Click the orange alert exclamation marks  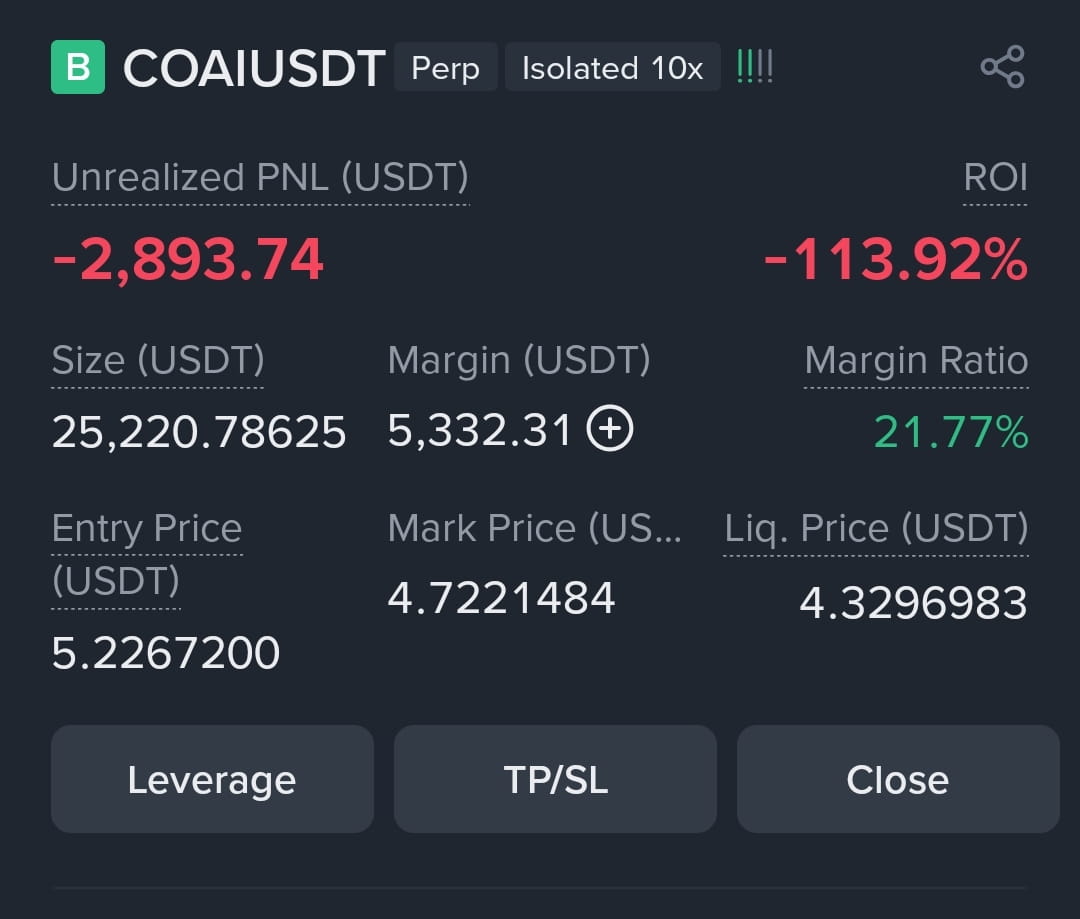[x=755, y=67]
